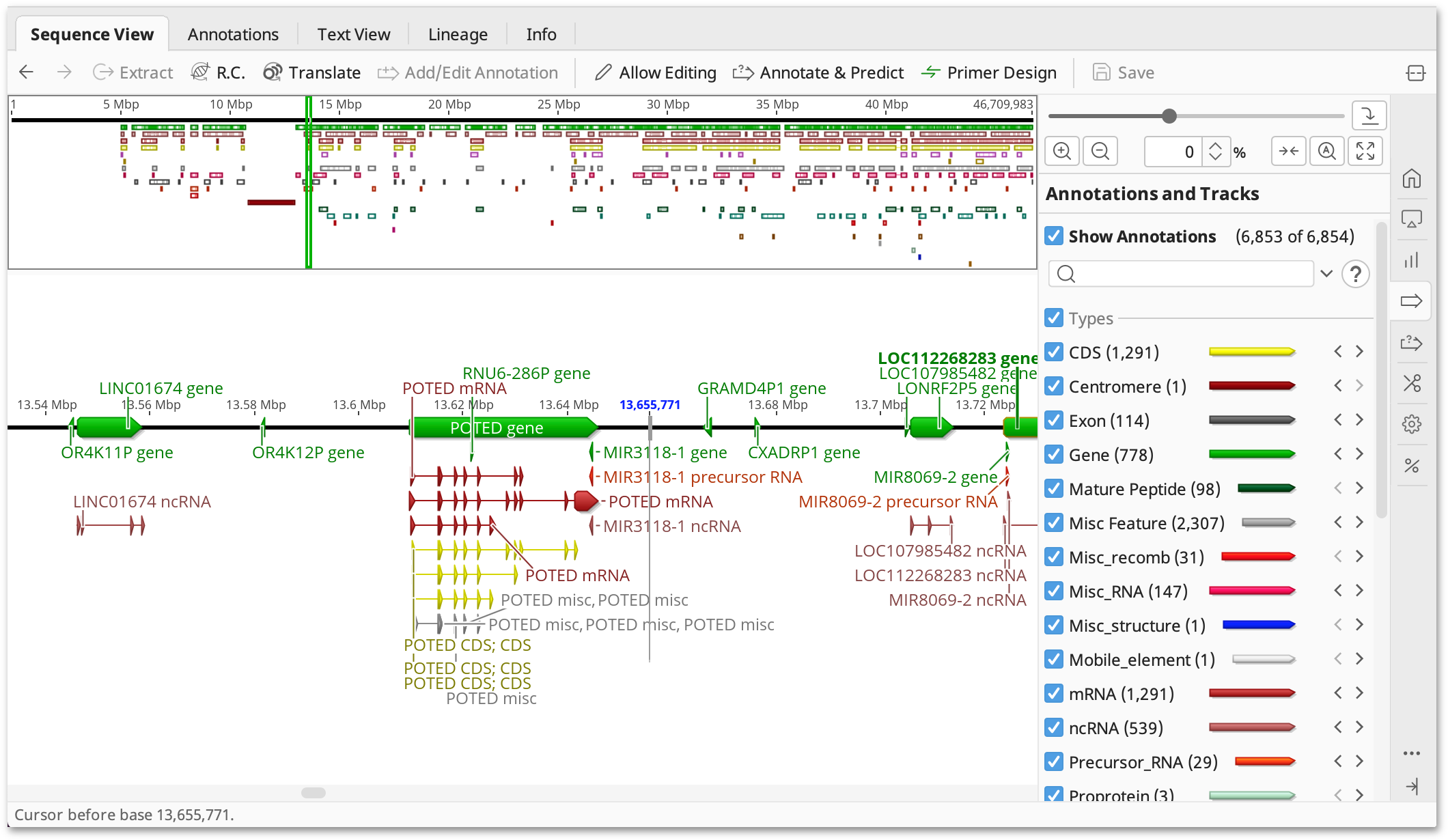Go to previous CDS annotation arrow
This screenshot has height=840, width=1448.
(1337, 352)
